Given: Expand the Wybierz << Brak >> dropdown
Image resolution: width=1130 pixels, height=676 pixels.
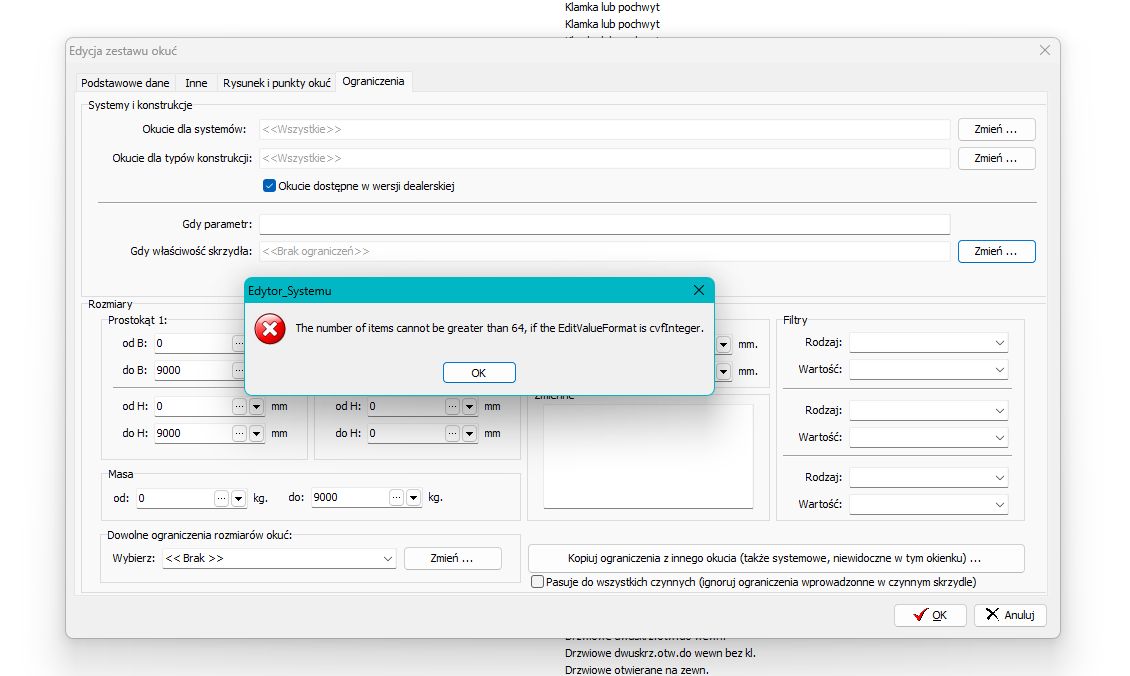Looking at the screenshot, I should (388, 559).
